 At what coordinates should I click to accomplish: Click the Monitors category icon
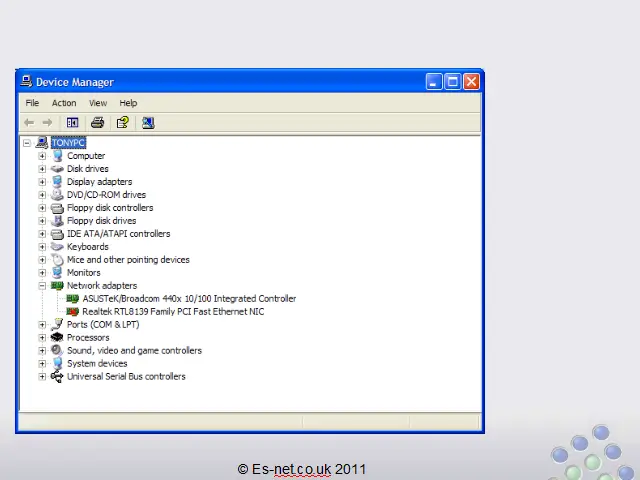(x=58, y=273)
